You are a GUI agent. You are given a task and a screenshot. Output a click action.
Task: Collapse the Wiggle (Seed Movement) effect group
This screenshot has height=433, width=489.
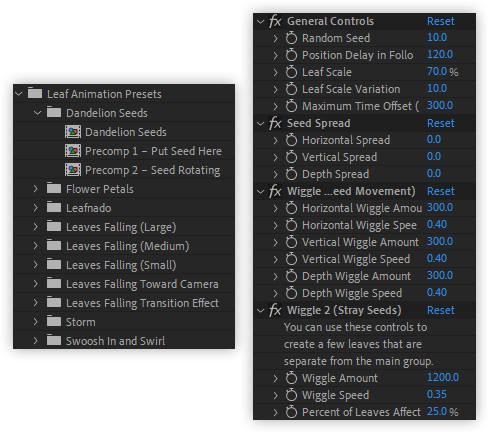260,191
